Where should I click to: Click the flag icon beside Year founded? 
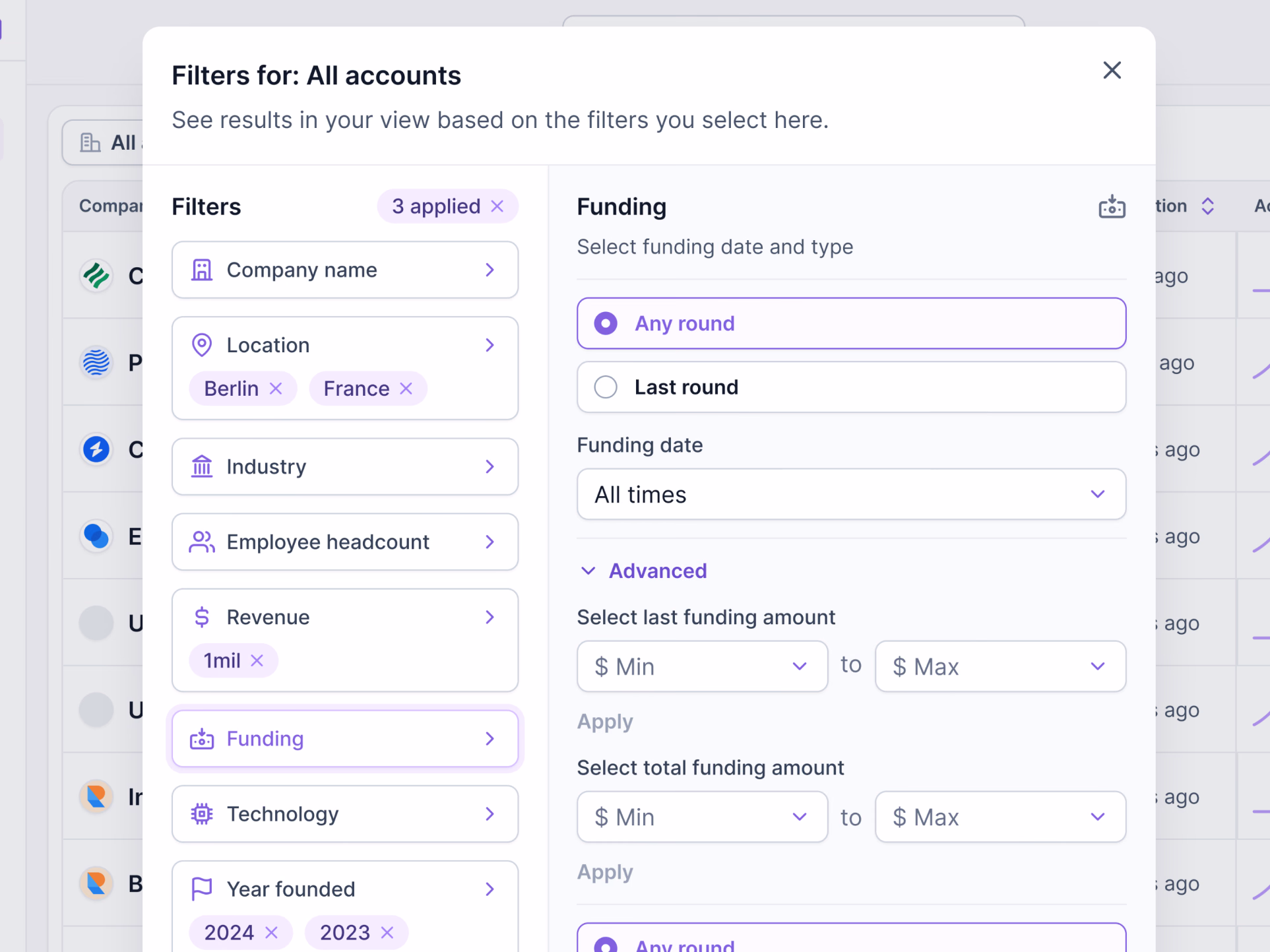(x=202, y=889)
